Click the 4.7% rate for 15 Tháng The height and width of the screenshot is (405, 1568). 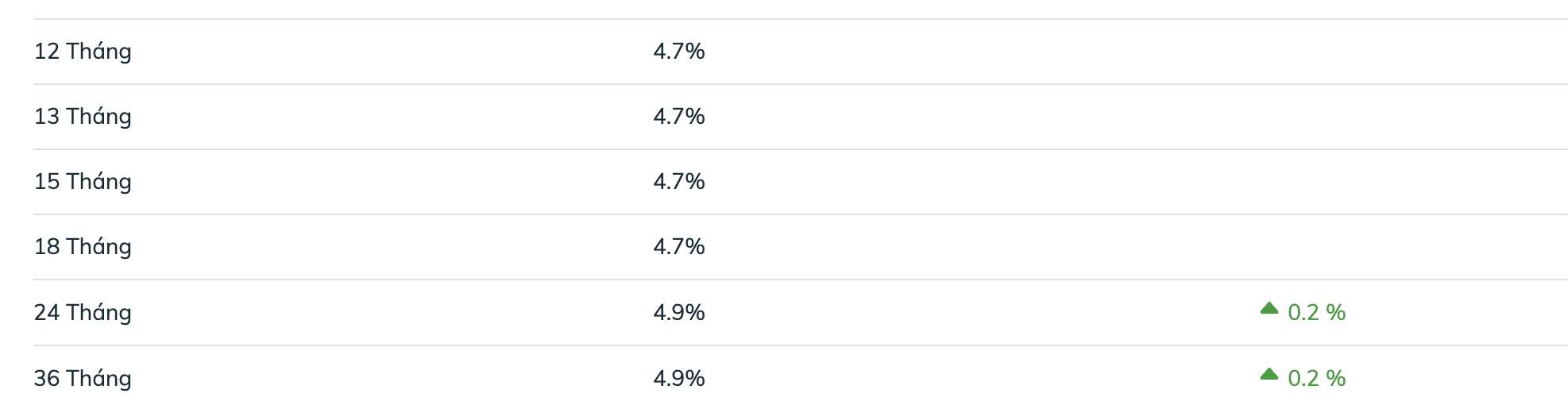(679, 182)
